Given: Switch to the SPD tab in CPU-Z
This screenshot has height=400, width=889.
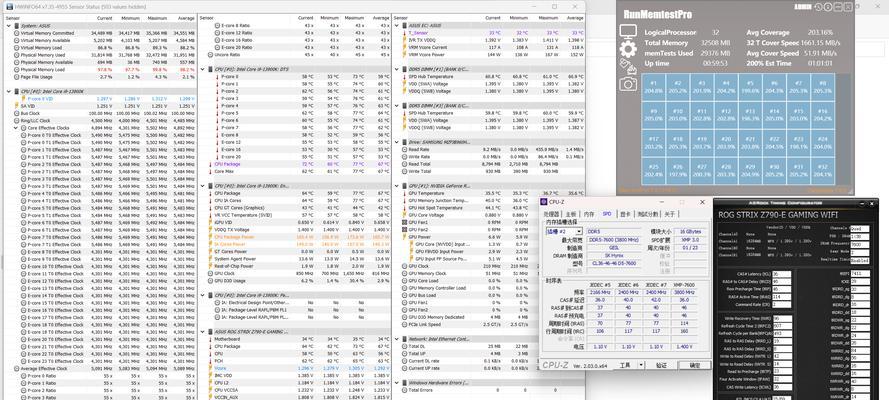Looking at the screenshot, I should tap(607, 214).
